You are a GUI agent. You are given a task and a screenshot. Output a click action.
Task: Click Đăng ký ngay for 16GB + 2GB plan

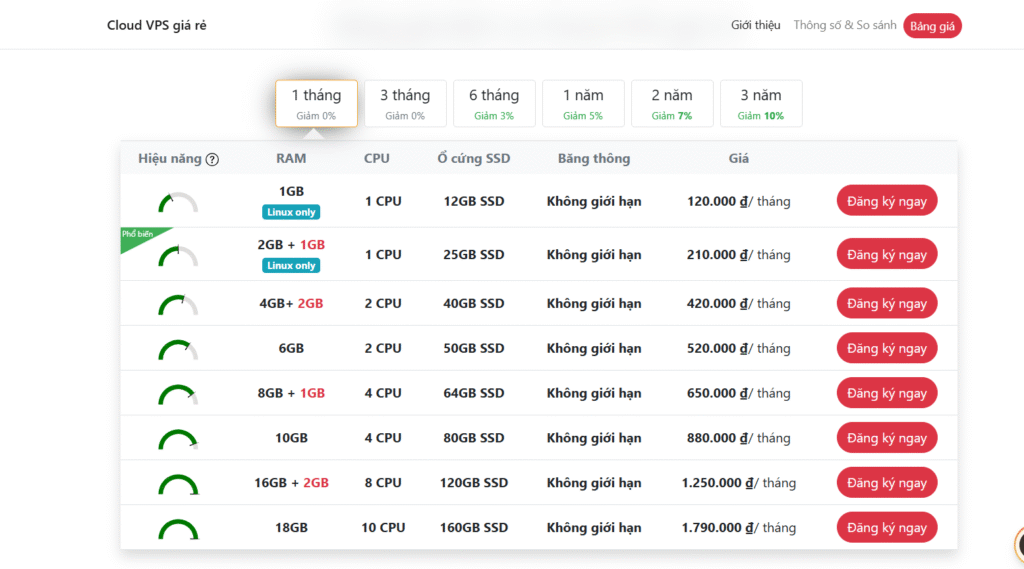coord(887,483)
